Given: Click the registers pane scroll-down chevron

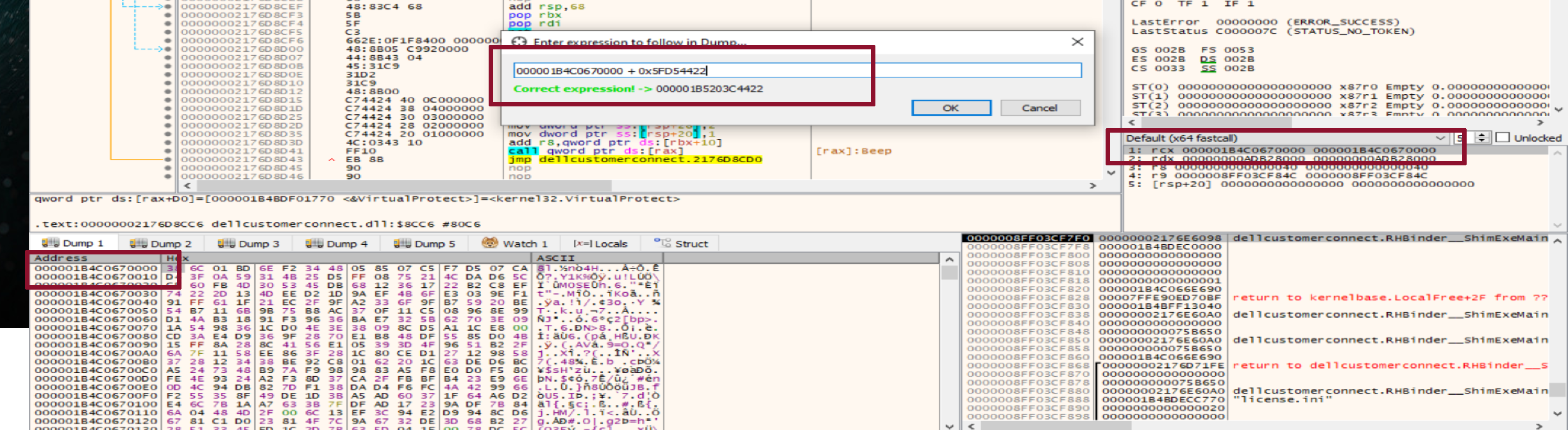Looking at the screenshot, I should (x=1558, y=110).
